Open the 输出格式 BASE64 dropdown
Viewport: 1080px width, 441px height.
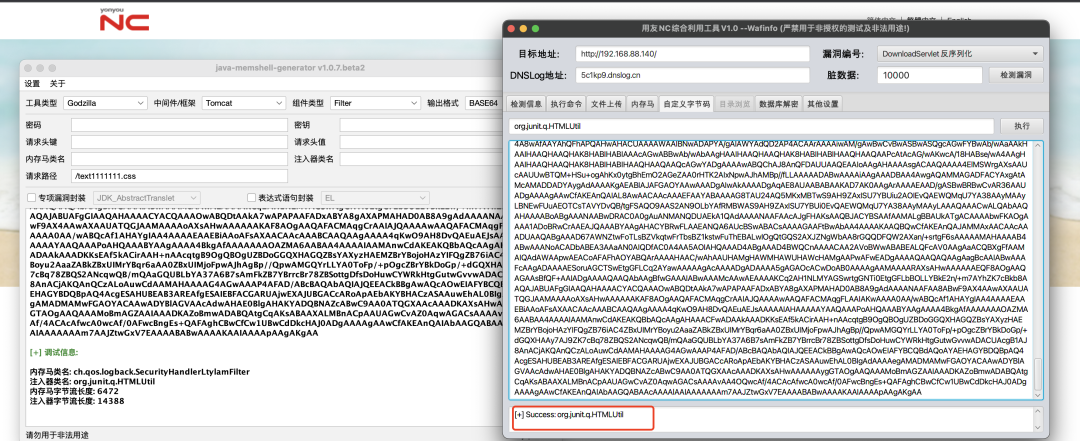coord(484,103)
